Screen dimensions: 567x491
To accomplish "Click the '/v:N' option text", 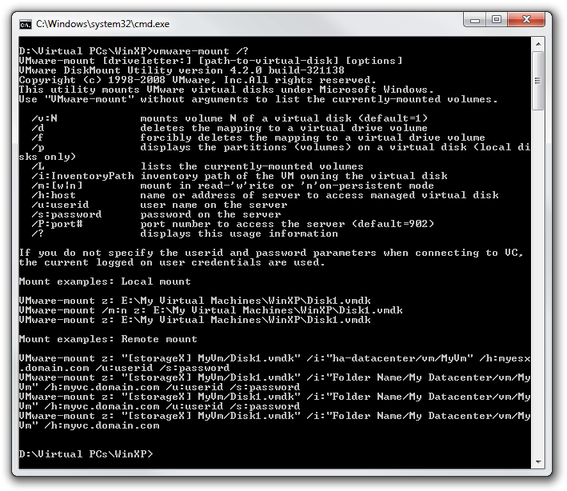I will click(44, 118).
